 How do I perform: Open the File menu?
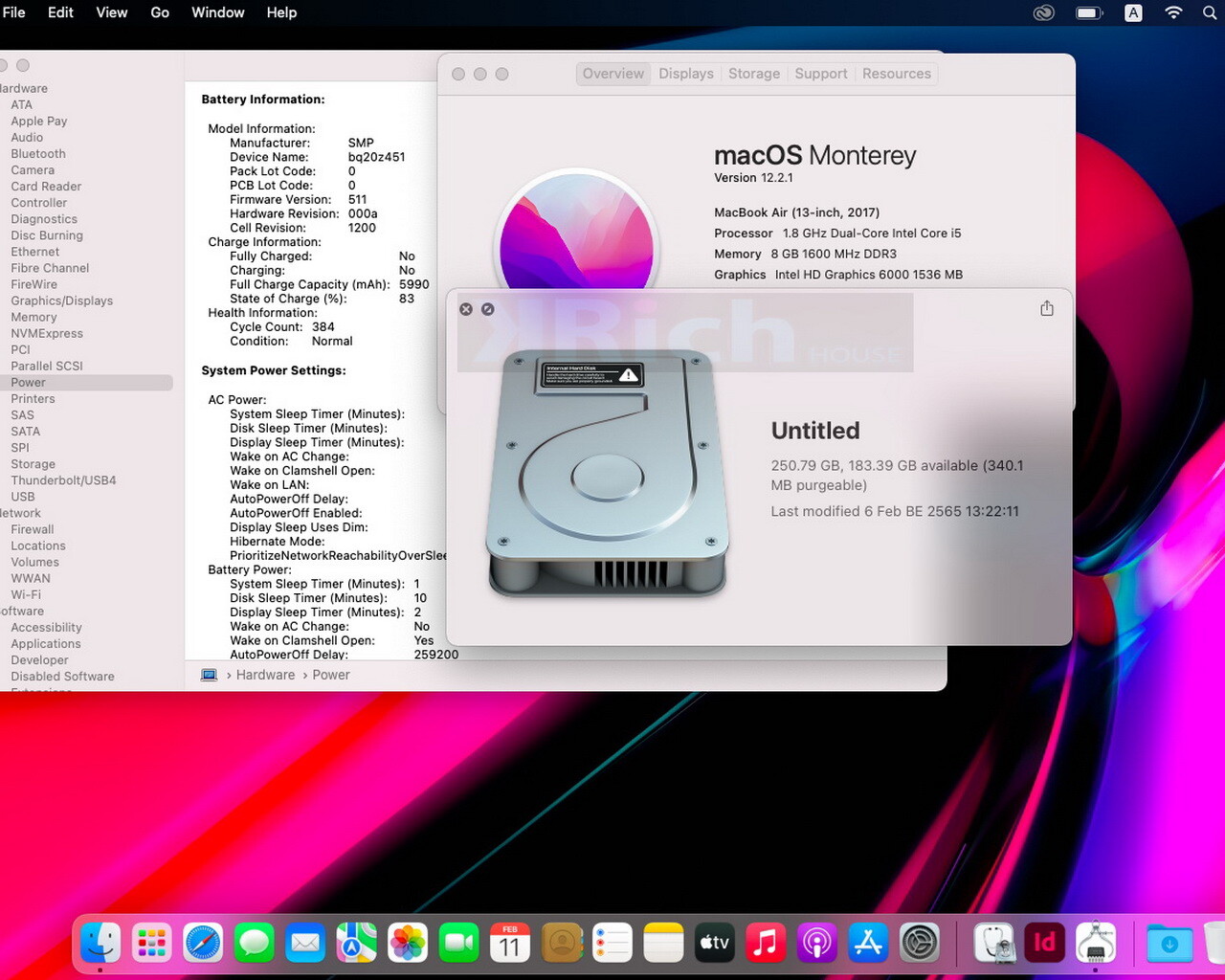[14, 12]
